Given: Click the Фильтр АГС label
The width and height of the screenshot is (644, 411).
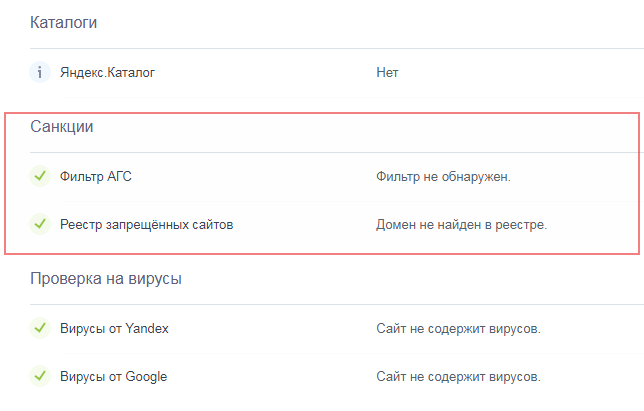Looking at the screenshot, I should coord(96,177).
